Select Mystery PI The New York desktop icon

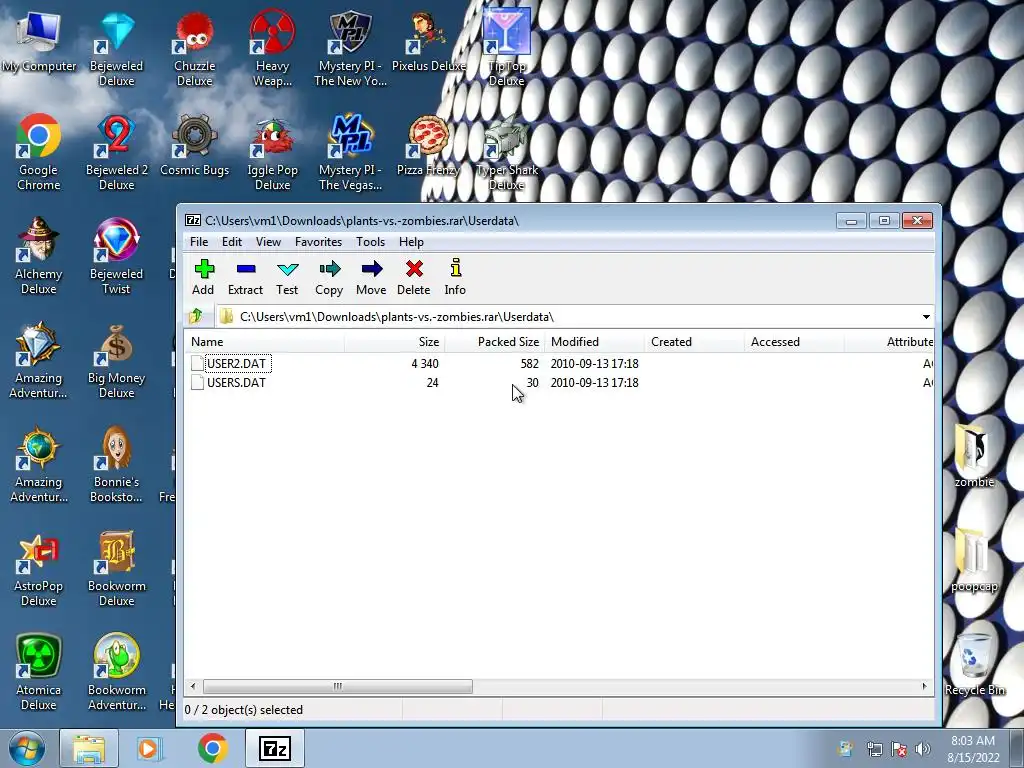(x=351, y=50)
